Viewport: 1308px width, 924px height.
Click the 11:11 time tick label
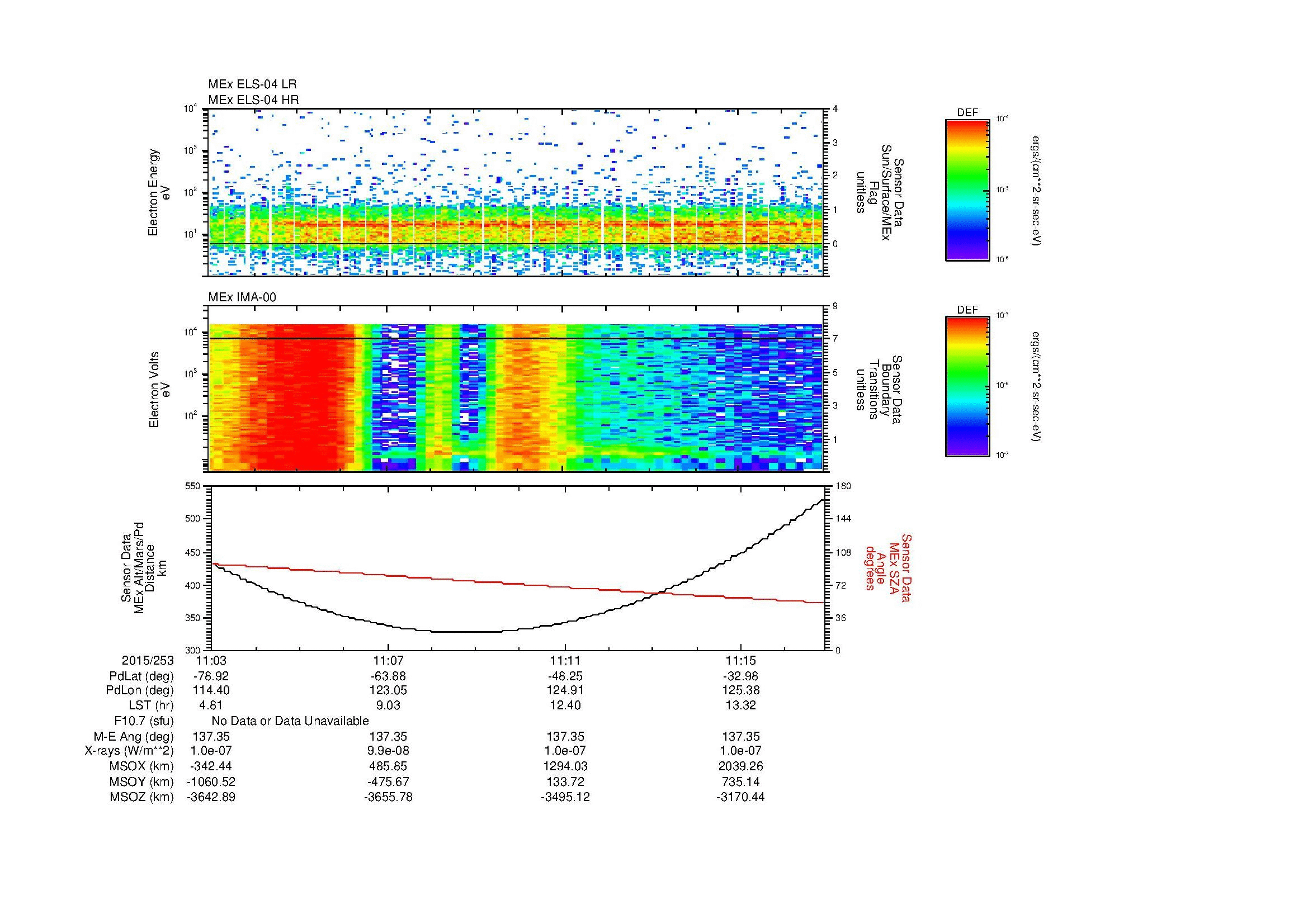pos(565,660)
